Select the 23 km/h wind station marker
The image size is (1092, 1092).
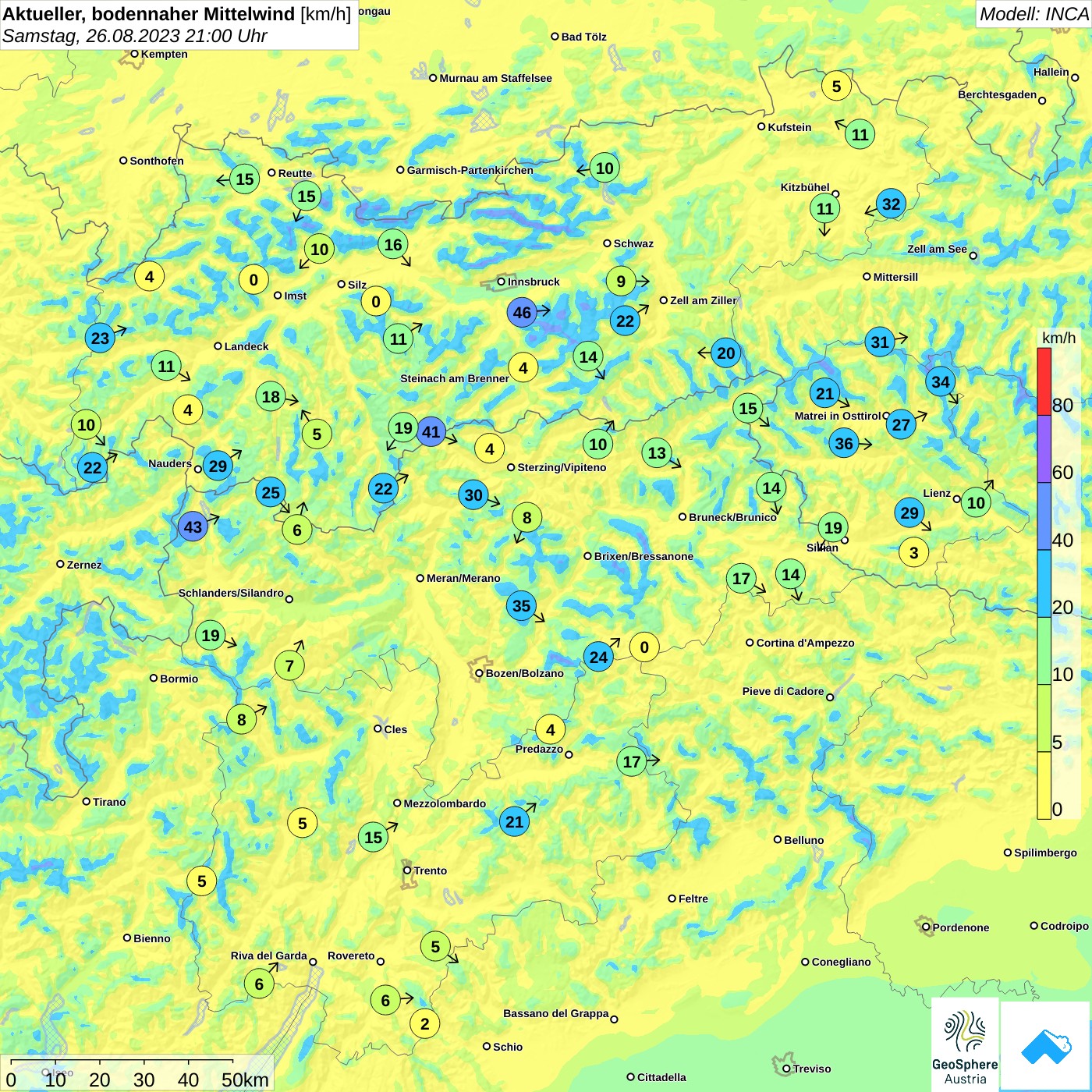click(101, 338)
